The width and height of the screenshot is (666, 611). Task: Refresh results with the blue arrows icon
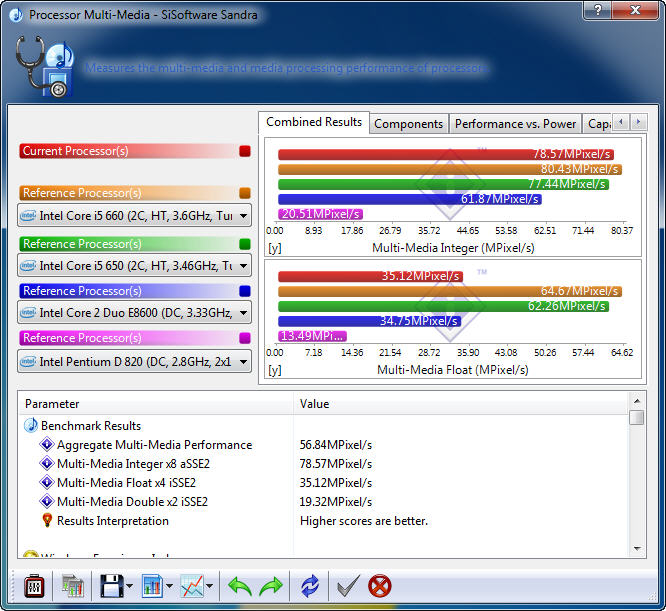tap(310, 586)
